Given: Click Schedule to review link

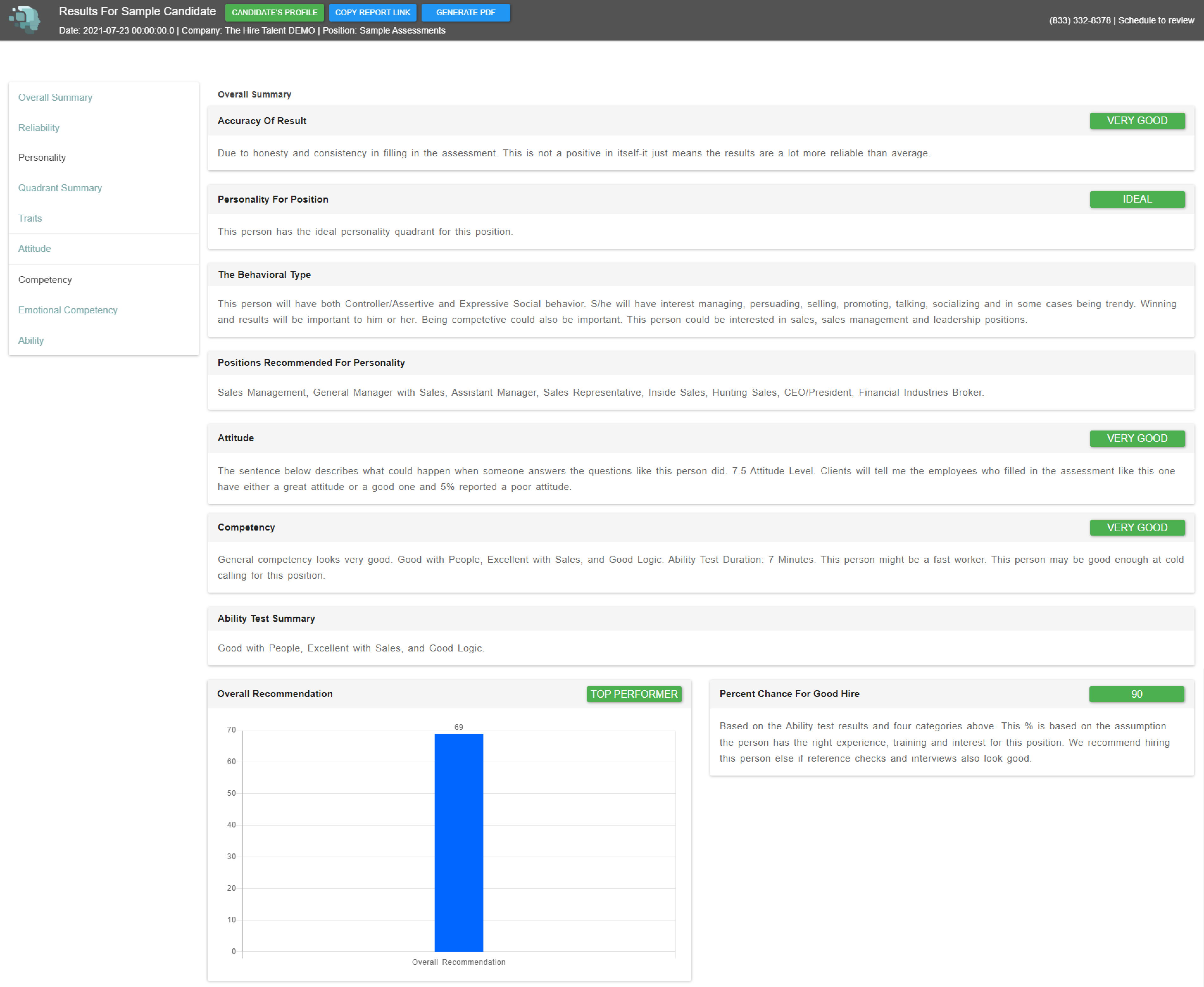Looking at the screenshot, I should [x=1156, y=21].
